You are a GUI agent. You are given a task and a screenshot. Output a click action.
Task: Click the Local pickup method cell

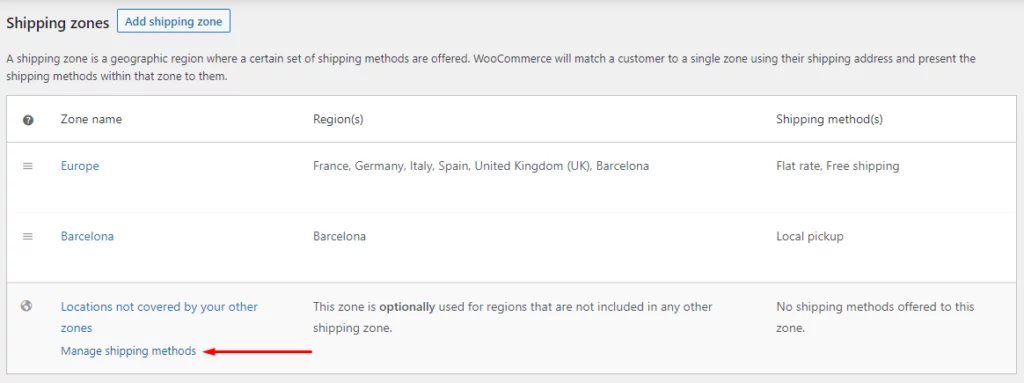810,237
